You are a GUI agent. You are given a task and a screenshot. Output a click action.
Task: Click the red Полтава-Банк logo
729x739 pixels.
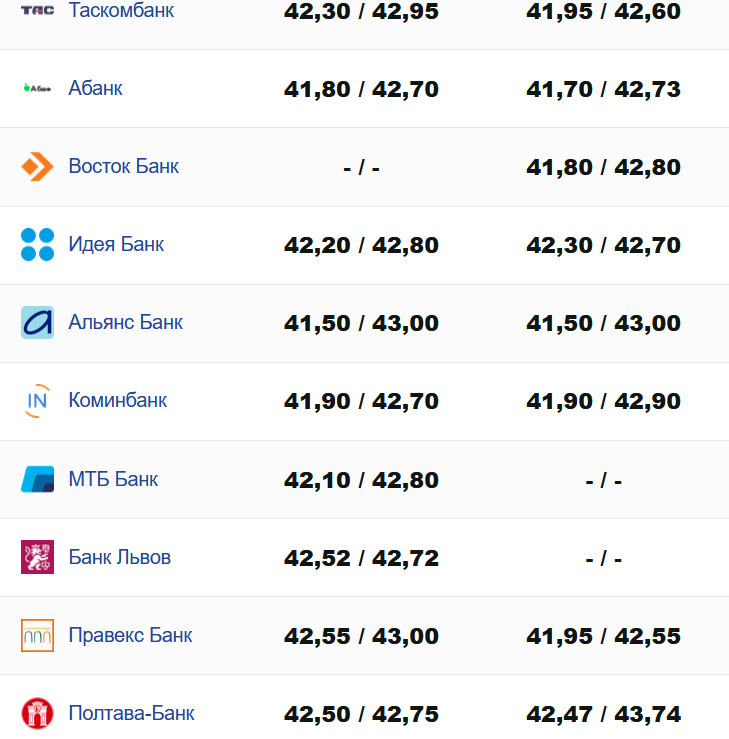(37, 713)
